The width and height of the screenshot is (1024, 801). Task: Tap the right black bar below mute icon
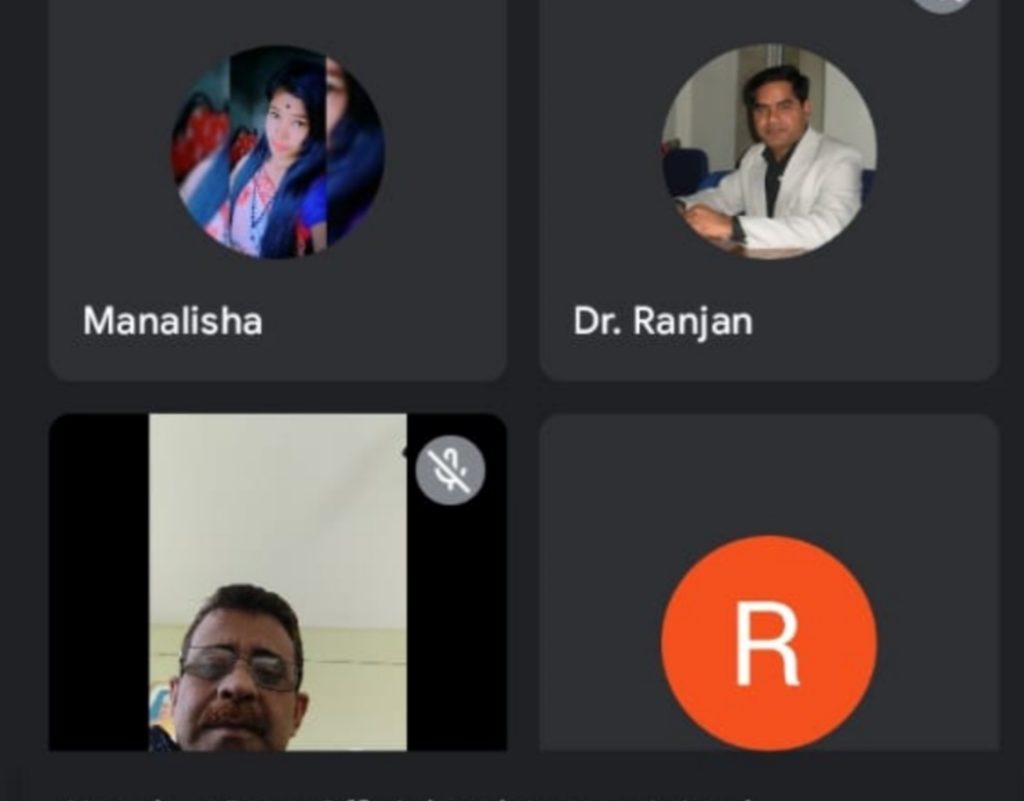click(x=456, y=627)
